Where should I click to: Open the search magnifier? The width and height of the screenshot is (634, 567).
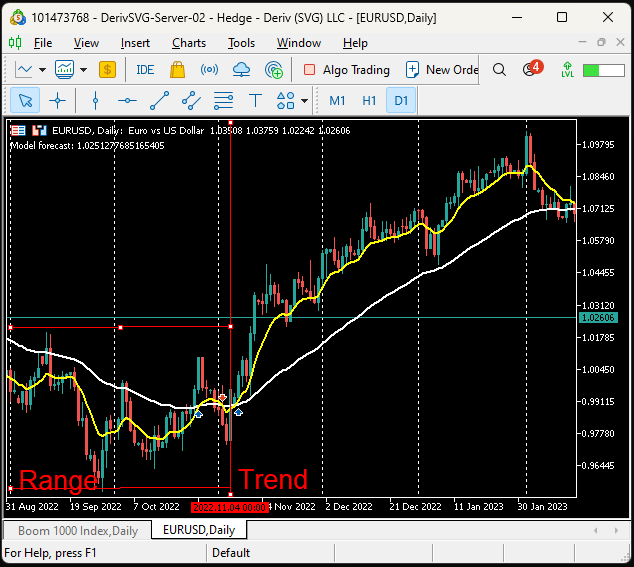click(499, 70)
